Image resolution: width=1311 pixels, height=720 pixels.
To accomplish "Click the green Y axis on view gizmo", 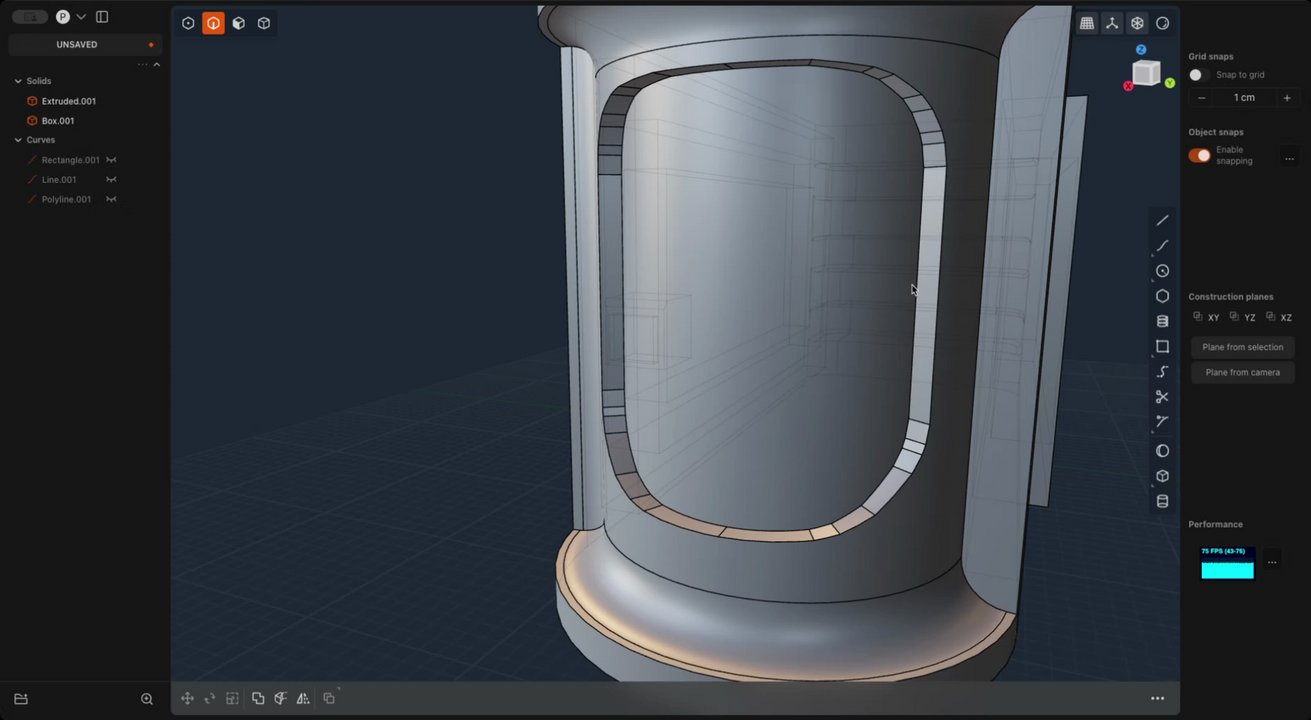I will click(1170, 83).
